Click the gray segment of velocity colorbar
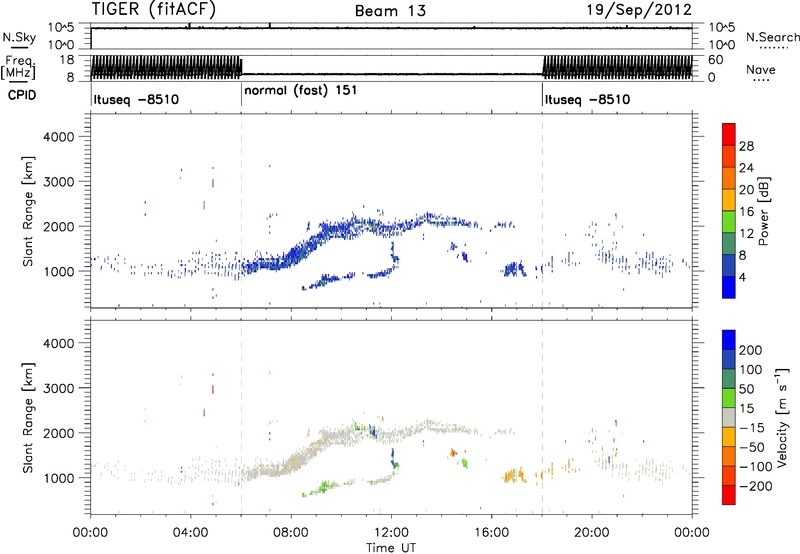The width and height of the screenshot is (800, 554). [x=729, y=418]
